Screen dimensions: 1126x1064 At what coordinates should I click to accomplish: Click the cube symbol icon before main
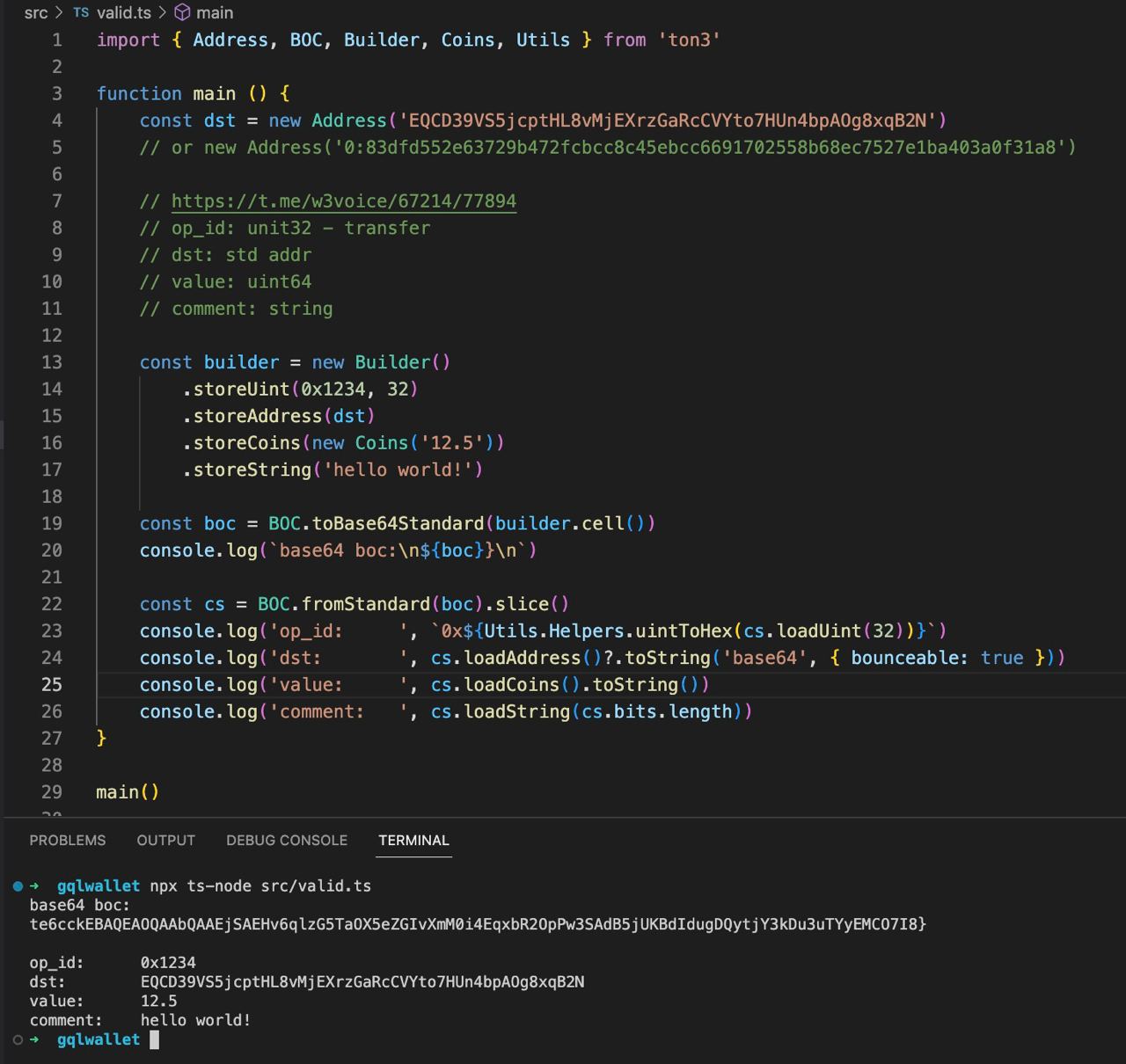[182, 12]
